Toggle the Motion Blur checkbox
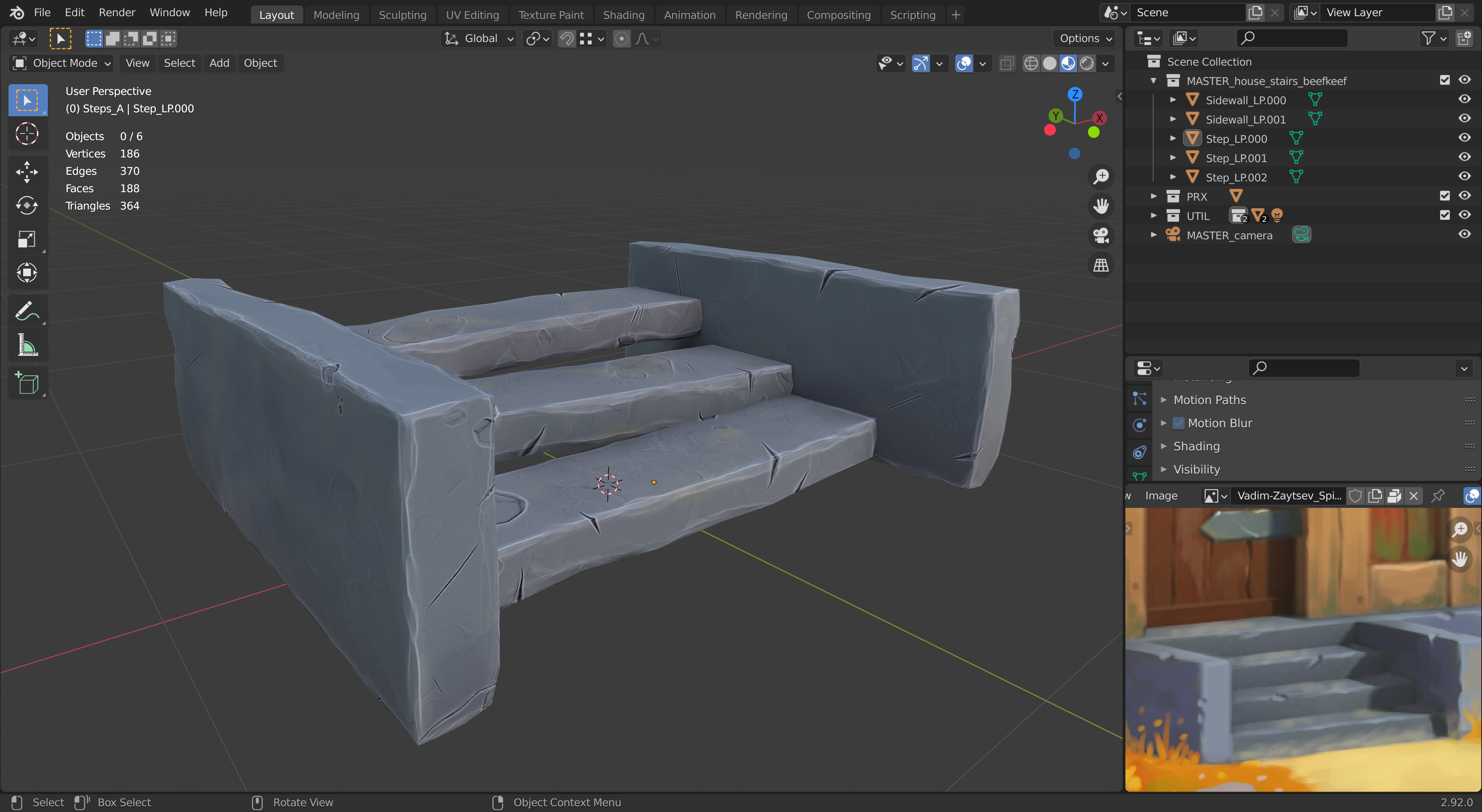 (x=1179, y=423)
